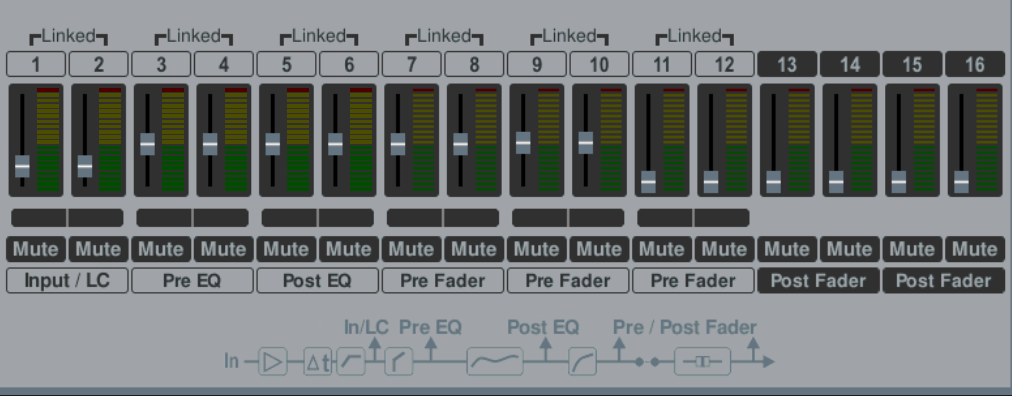Open Post Fader selector for channels 15-16
Viewport: 1012px width, 396px height.
click(x=944, y=281)
